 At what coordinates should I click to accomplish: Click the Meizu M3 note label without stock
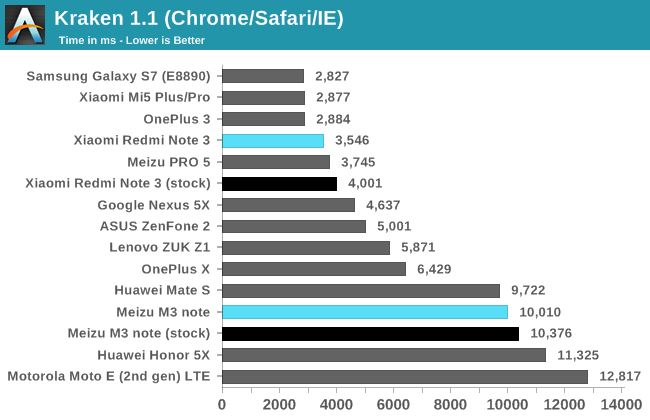point(163,312)
